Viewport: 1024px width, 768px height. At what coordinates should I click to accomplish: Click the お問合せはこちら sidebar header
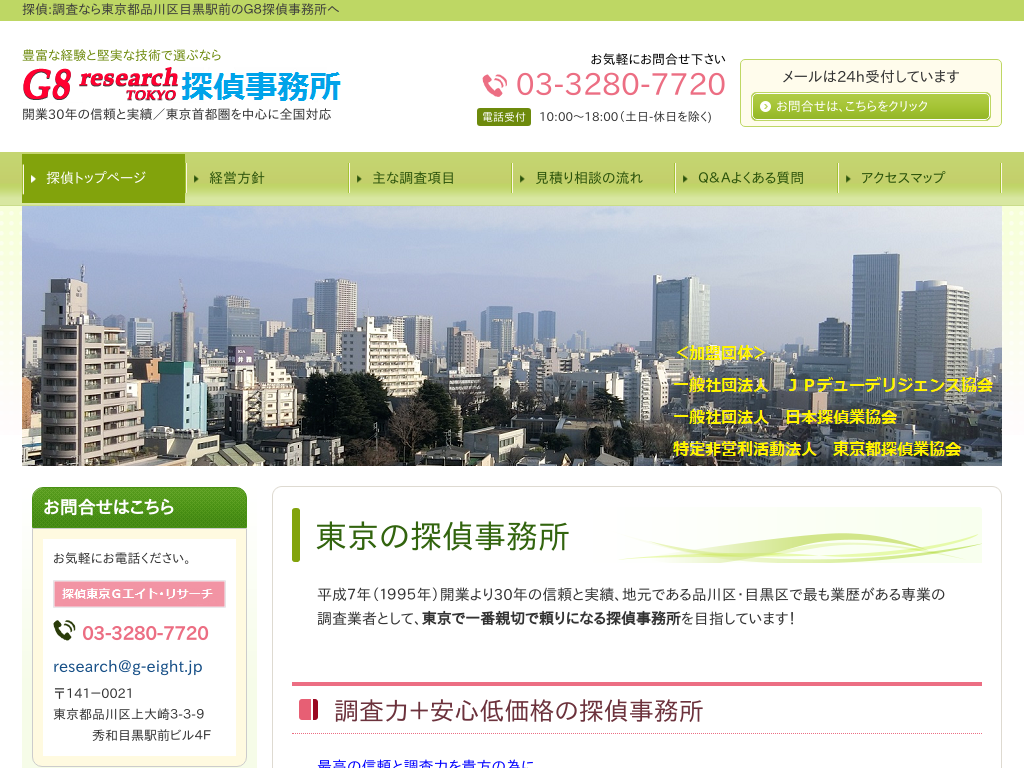click(139, 507)
